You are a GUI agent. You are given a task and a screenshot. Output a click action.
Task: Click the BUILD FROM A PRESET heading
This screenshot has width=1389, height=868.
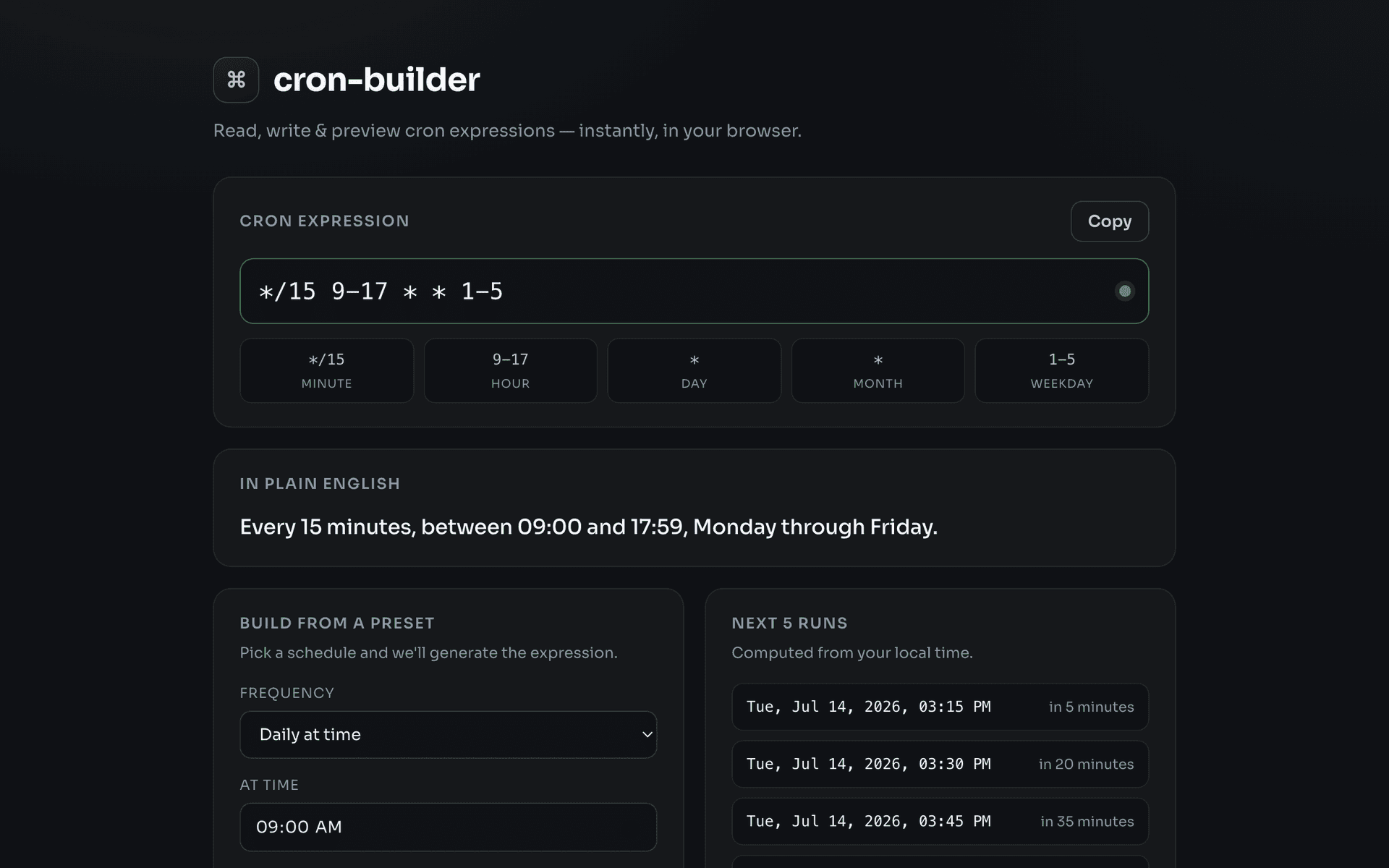pos(337,623)
